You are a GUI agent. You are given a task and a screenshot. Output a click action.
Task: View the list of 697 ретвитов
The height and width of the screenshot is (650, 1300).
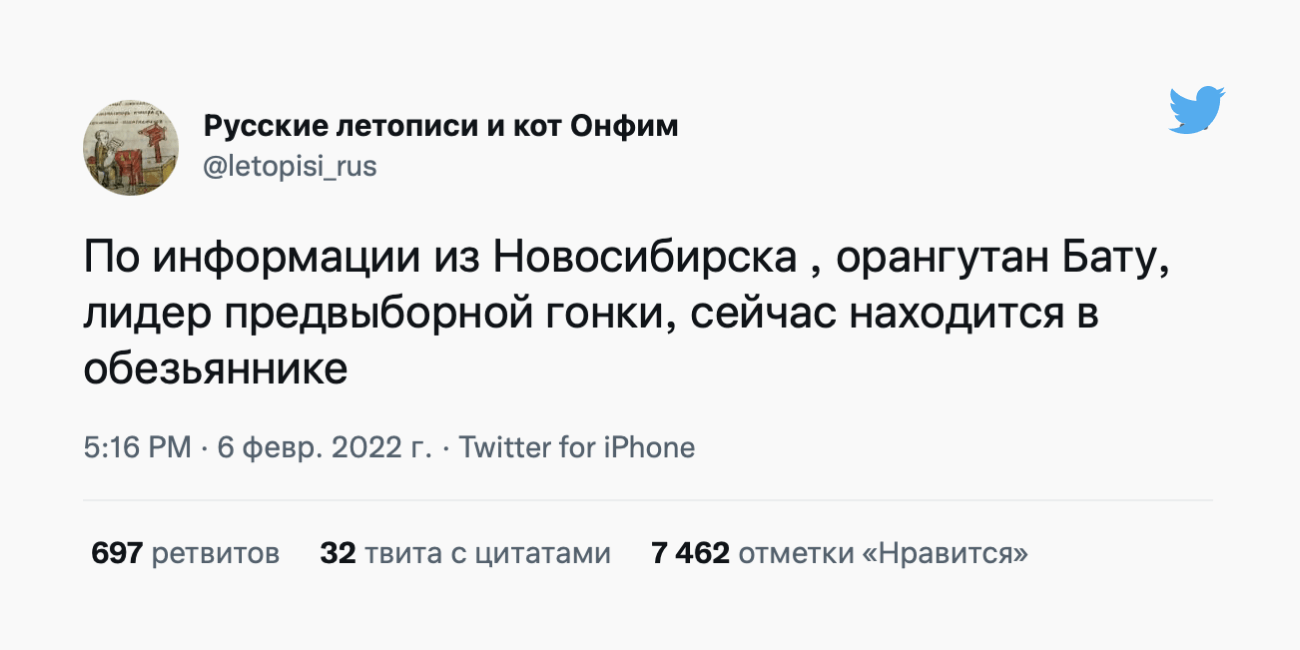tap(185, 553)
